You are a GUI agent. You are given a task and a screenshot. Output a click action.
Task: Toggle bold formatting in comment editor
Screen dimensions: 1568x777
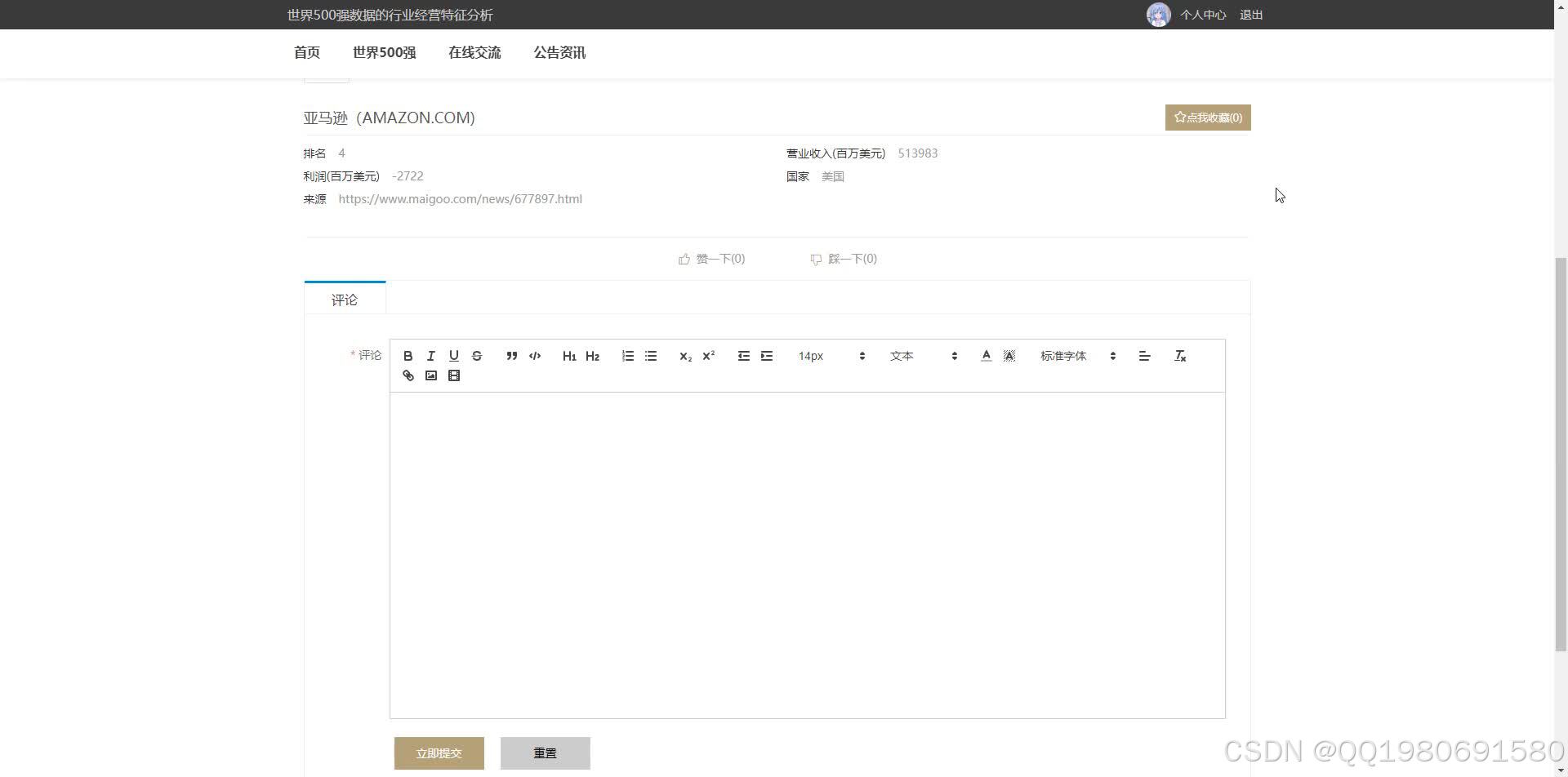pyautogui.click(x=408, y=356)
